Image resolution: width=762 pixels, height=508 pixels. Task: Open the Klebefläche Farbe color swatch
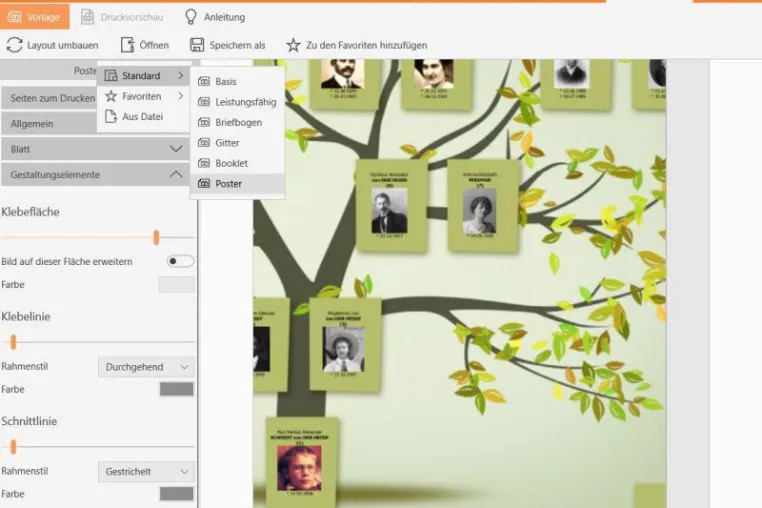point(176,284)
